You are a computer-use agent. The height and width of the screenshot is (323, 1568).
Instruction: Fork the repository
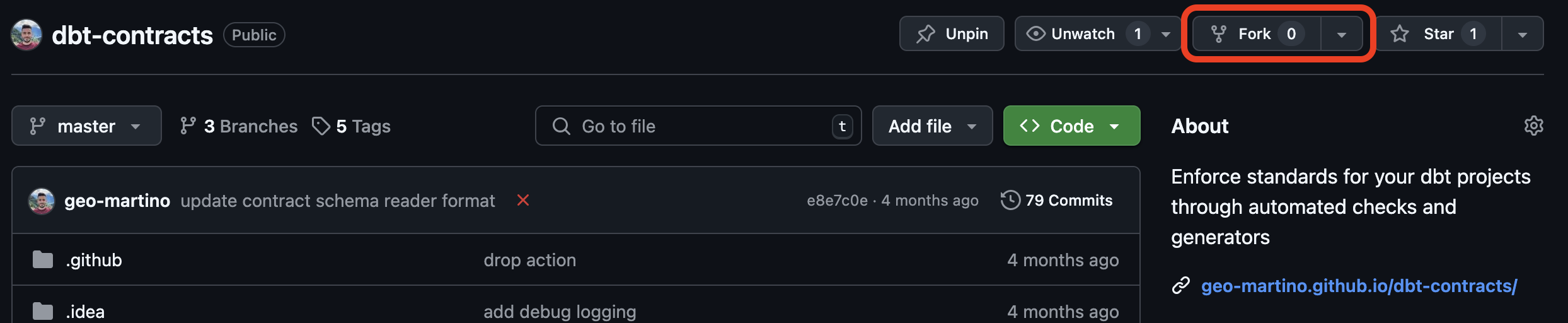(x=1257, y=33)
